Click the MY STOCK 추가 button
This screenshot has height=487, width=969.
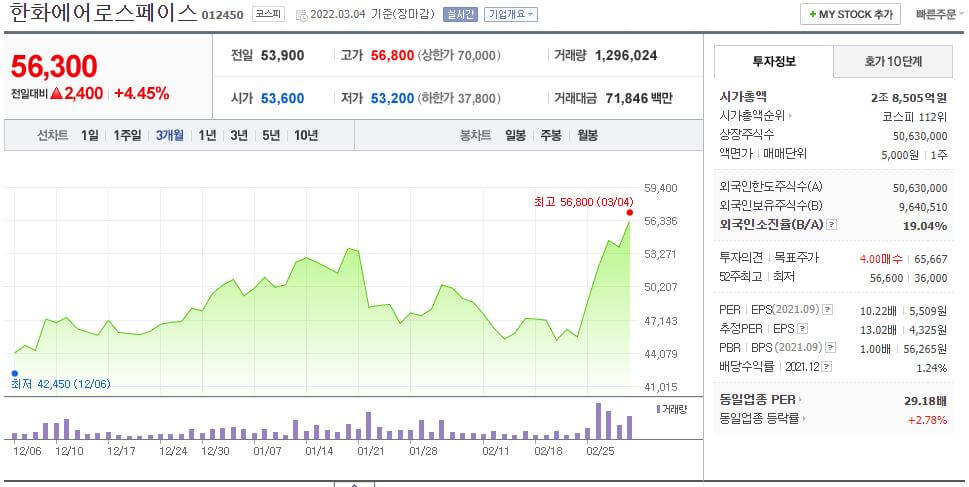tap(850, 14)
